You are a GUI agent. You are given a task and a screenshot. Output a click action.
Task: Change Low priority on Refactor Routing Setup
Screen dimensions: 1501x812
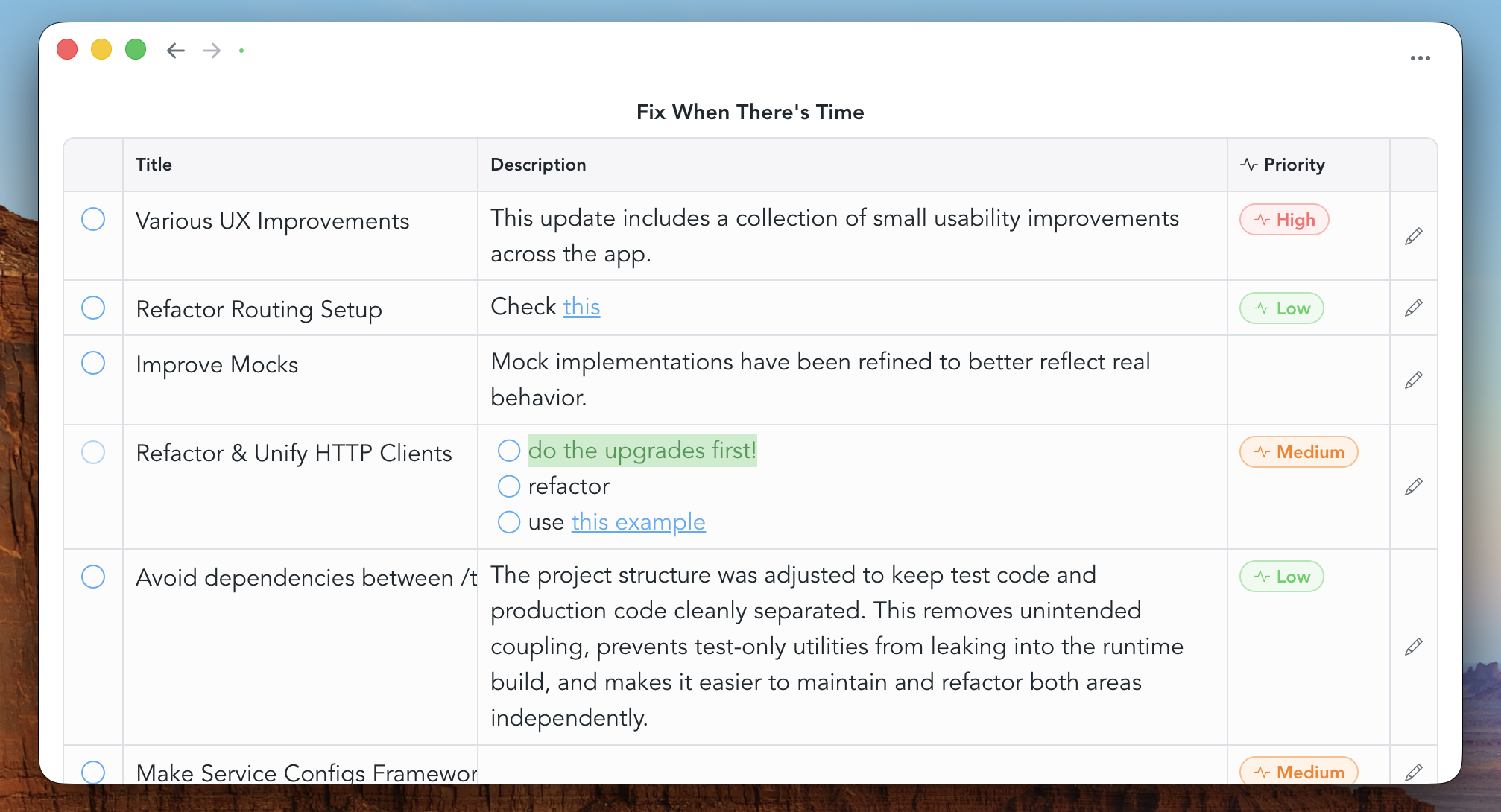coord(1281,308)
